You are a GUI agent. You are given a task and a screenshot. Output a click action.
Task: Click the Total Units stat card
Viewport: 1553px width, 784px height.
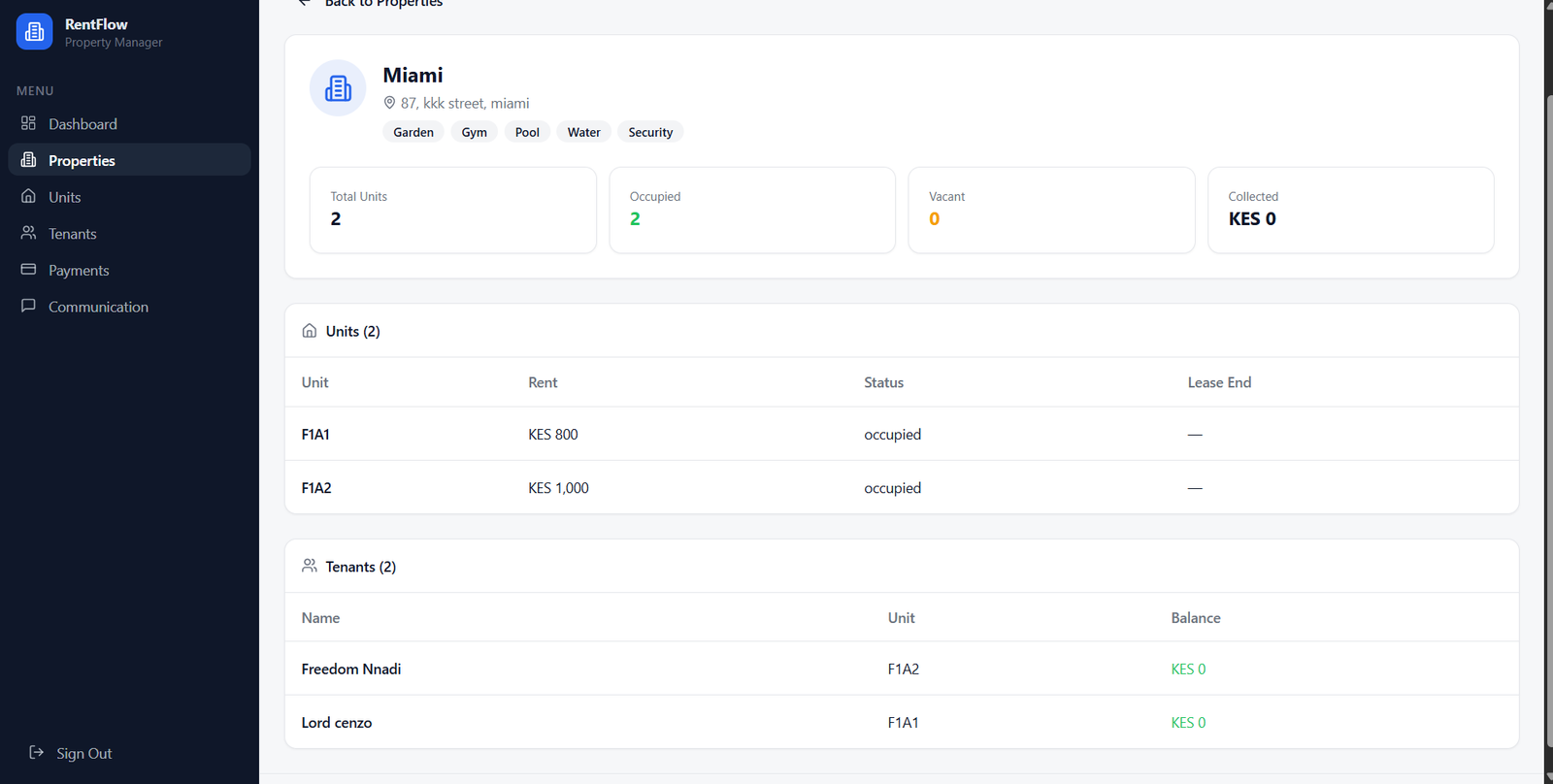pos(453,210)
